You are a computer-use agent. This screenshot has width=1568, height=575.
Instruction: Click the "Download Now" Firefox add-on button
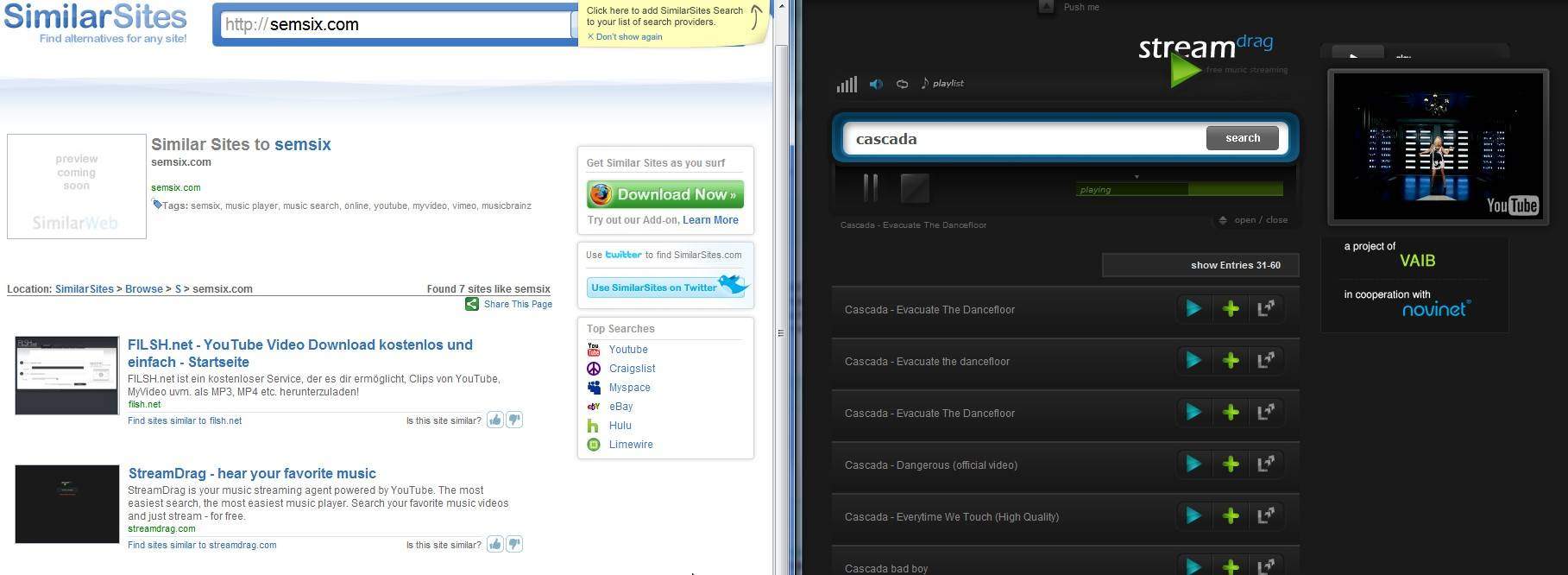click(x=665, y=194)
